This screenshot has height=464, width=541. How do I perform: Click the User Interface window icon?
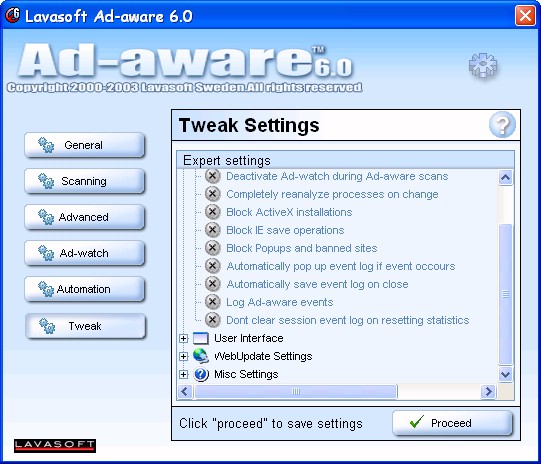(x=200, y=338)
